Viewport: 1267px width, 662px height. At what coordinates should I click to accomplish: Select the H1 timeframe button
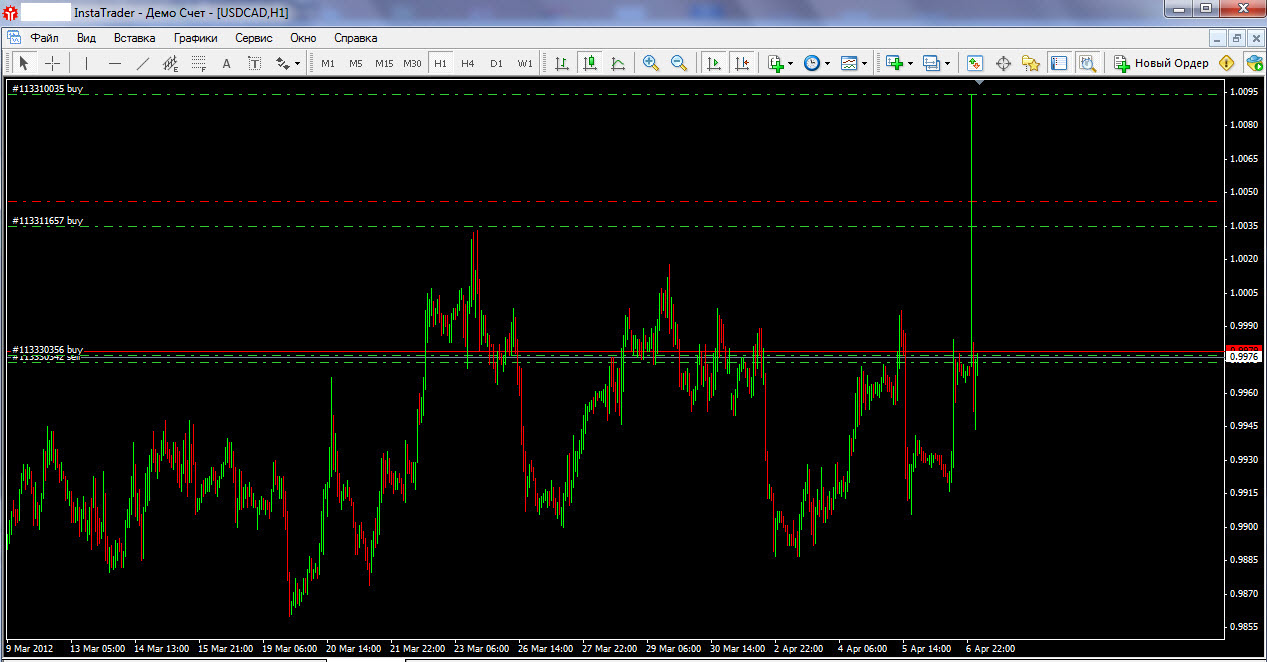pos(441,63)
